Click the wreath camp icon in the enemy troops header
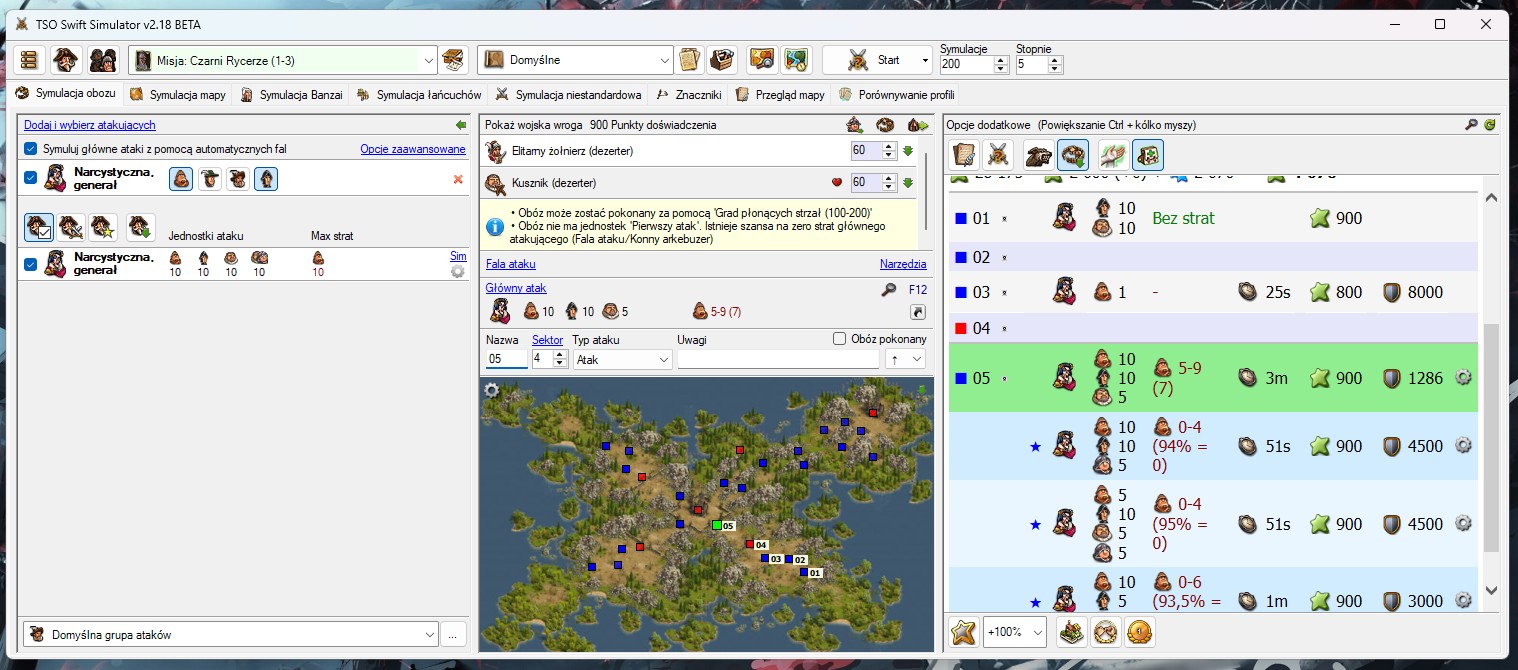 click(x=885, y=125)
